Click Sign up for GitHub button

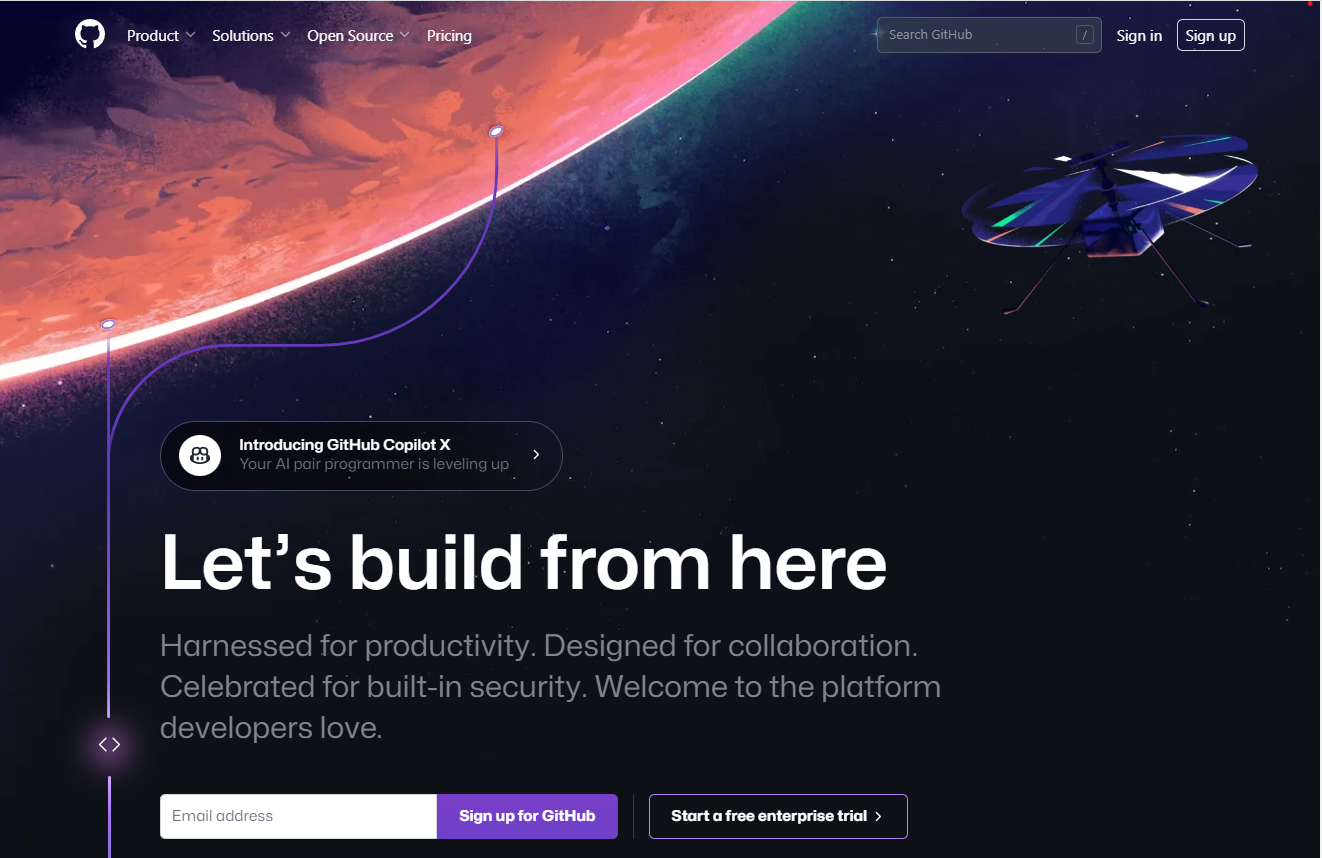[x=527, y=816]
